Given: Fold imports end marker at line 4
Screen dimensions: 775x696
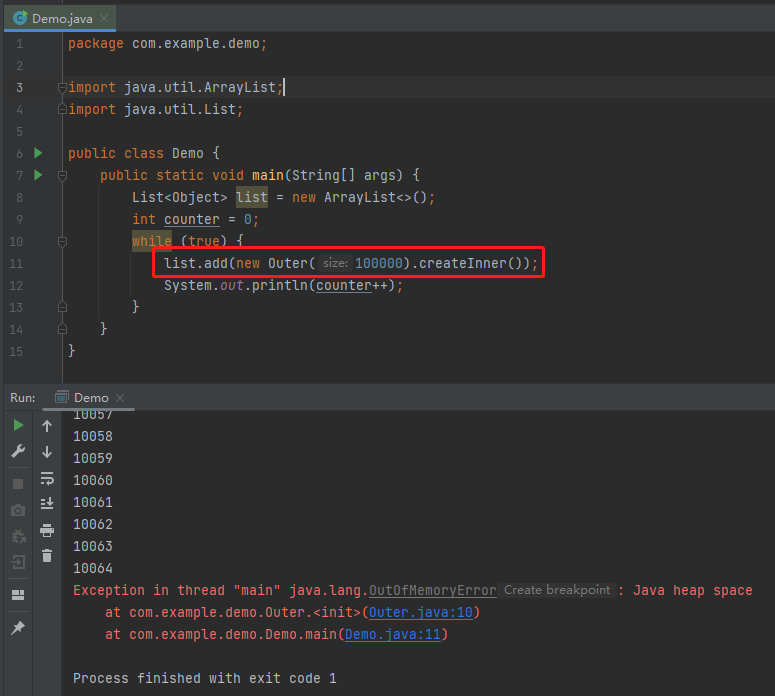Looking at the screenshot, I should (x=62, y=109).
